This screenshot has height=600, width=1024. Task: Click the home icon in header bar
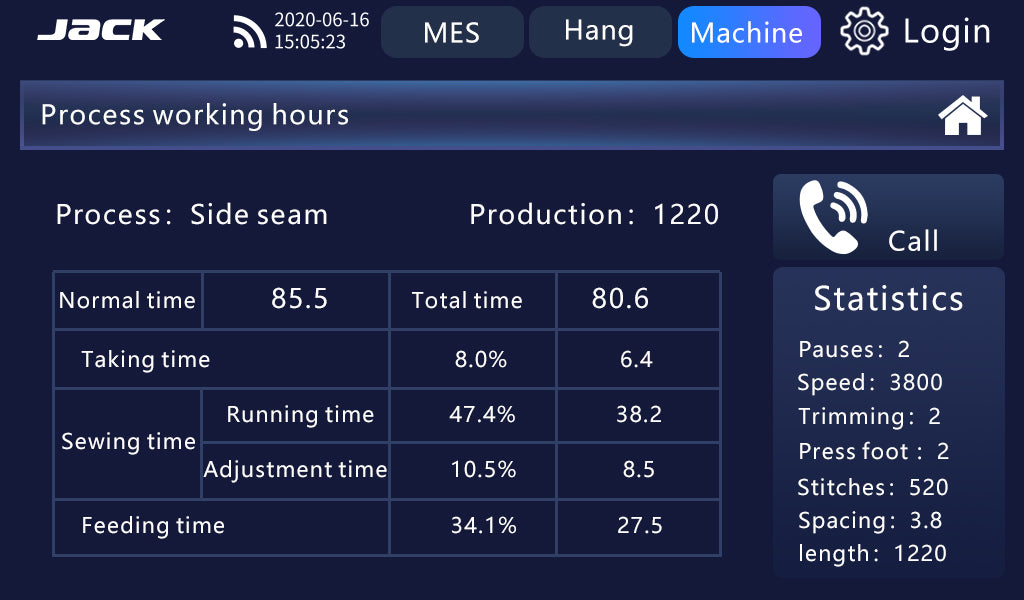pos(962,116)
